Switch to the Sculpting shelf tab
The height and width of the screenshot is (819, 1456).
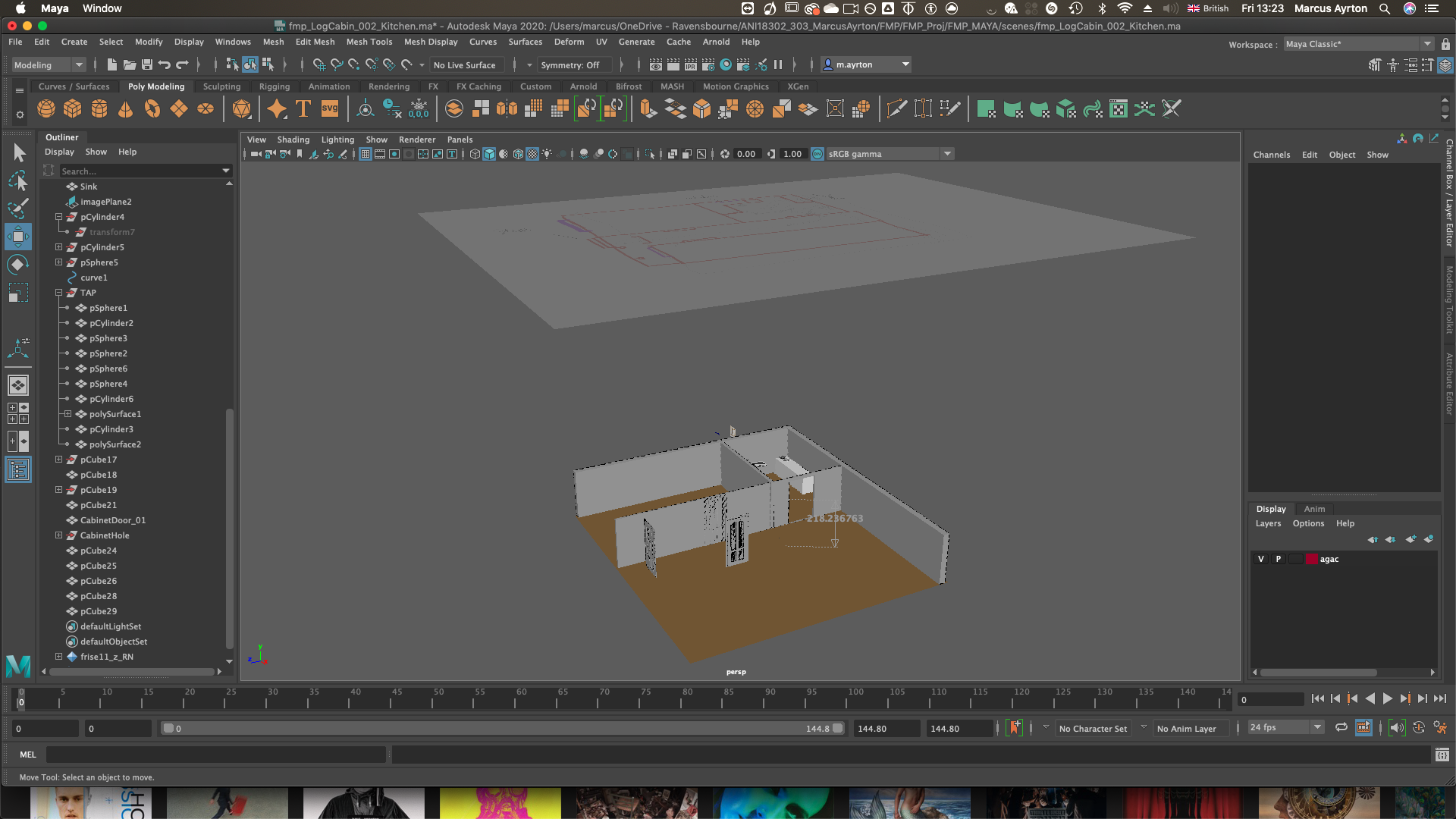[221, 86]
